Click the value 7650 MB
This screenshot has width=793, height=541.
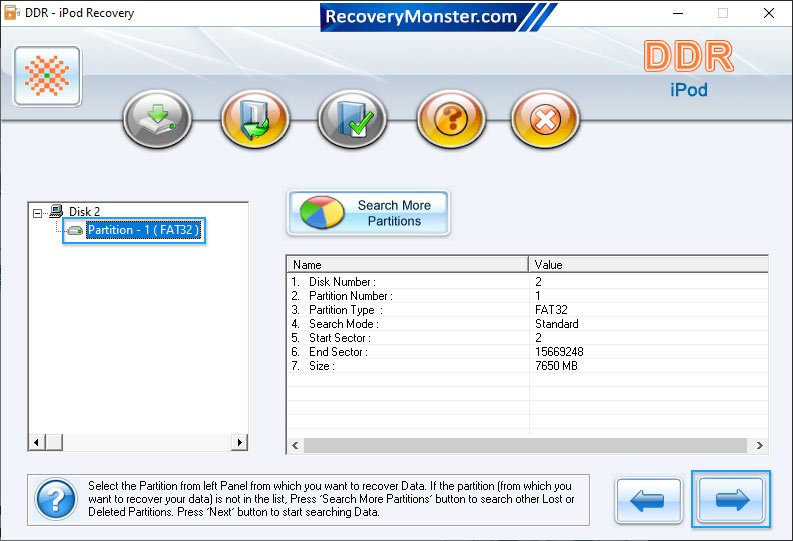tap(556, 366)
